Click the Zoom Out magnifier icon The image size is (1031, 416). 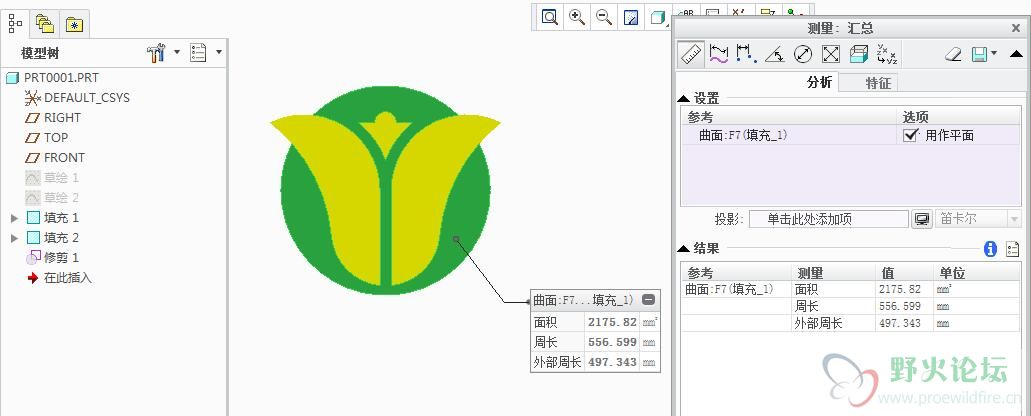(604, 17)
